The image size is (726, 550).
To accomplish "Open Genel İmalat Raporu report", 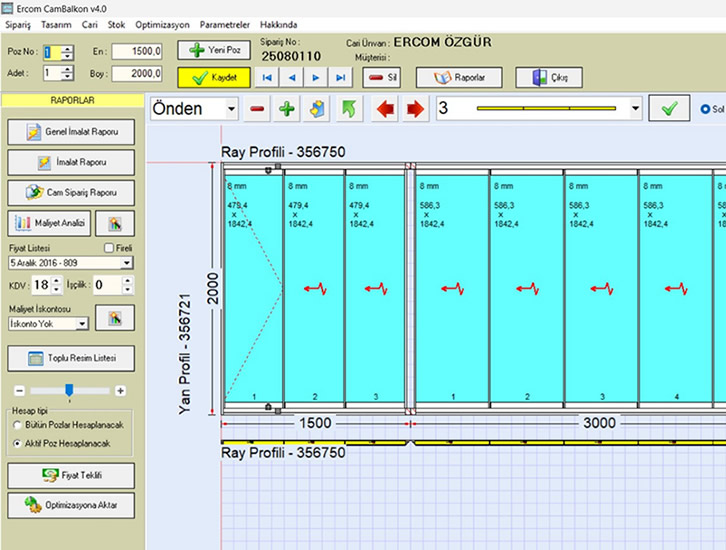I will 71,132.
